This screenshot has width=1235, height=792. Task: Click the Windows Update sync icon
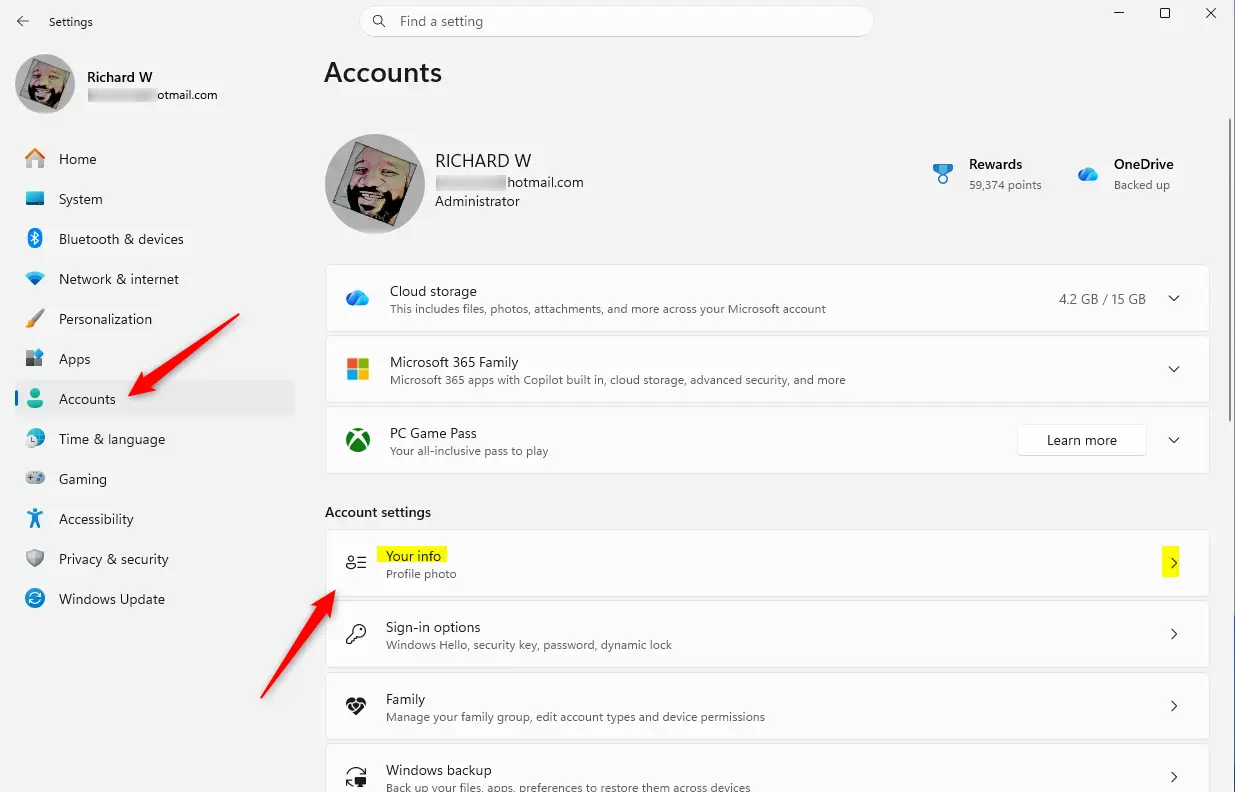[35, 599]
